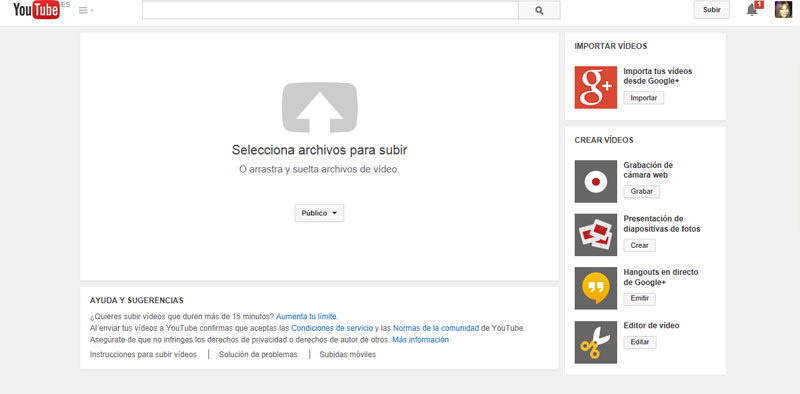Image resolution: width=800 pixels, height=394 pixels.
Task: Click 'Hangouts en directo de Google+' label
Action: coord(661,277)
